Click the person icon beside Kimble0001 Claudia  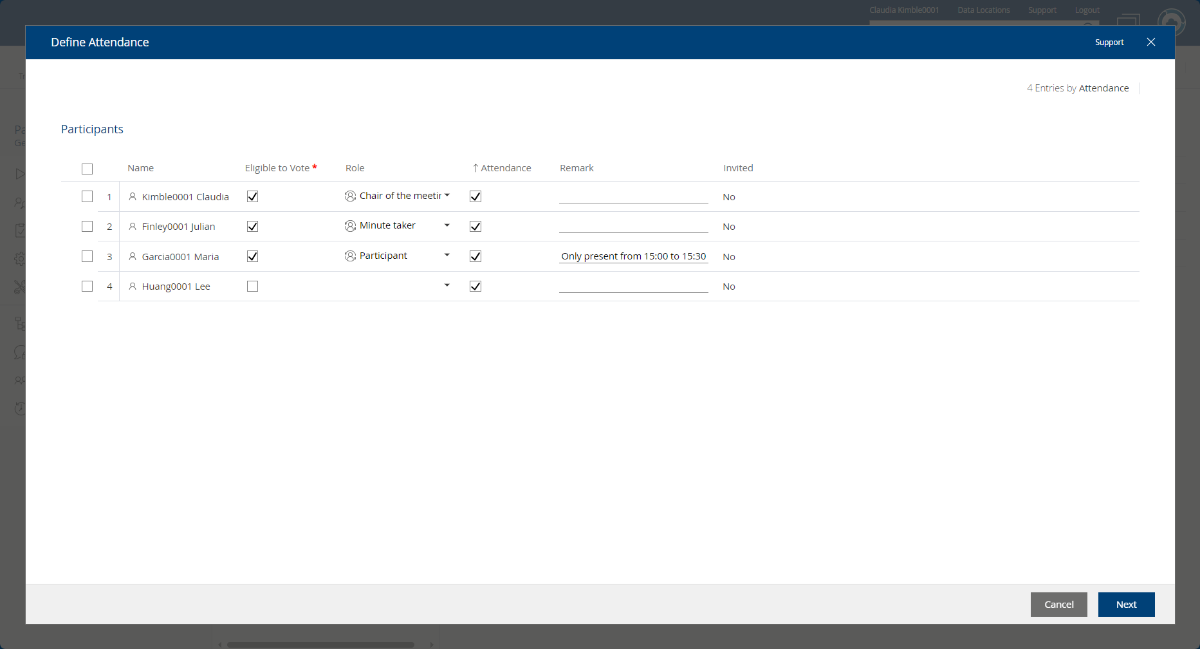coord(132,197)
